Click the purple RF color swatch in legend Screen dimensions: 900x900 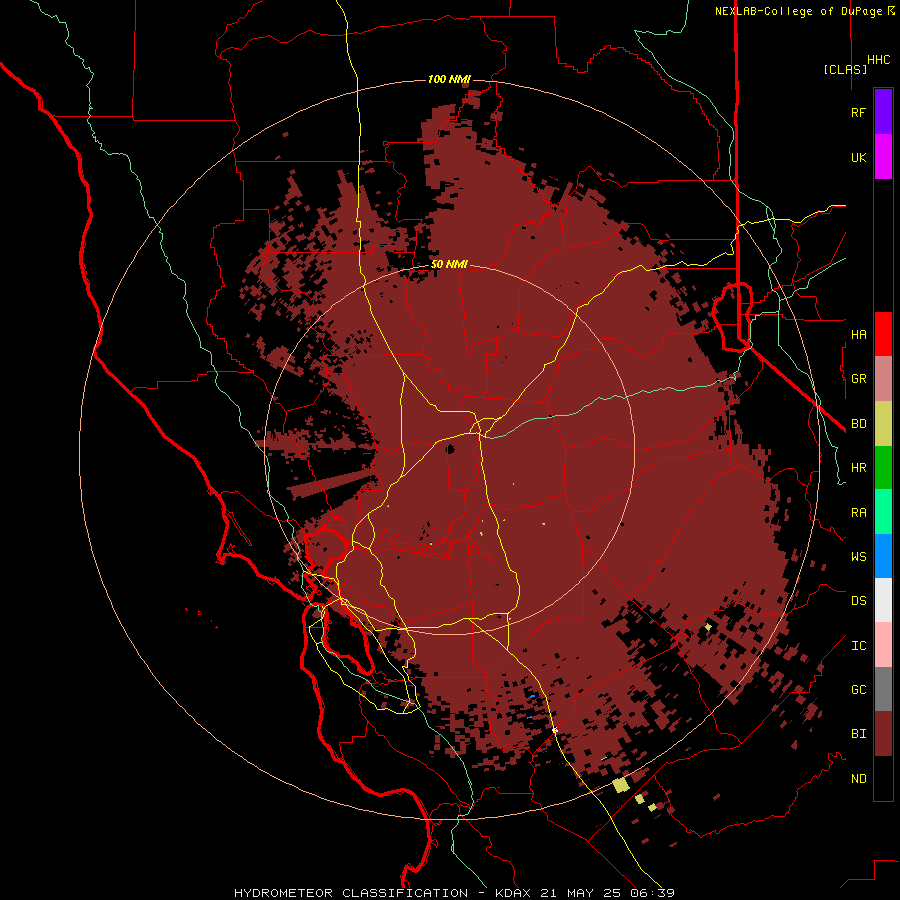click(883, 112)
